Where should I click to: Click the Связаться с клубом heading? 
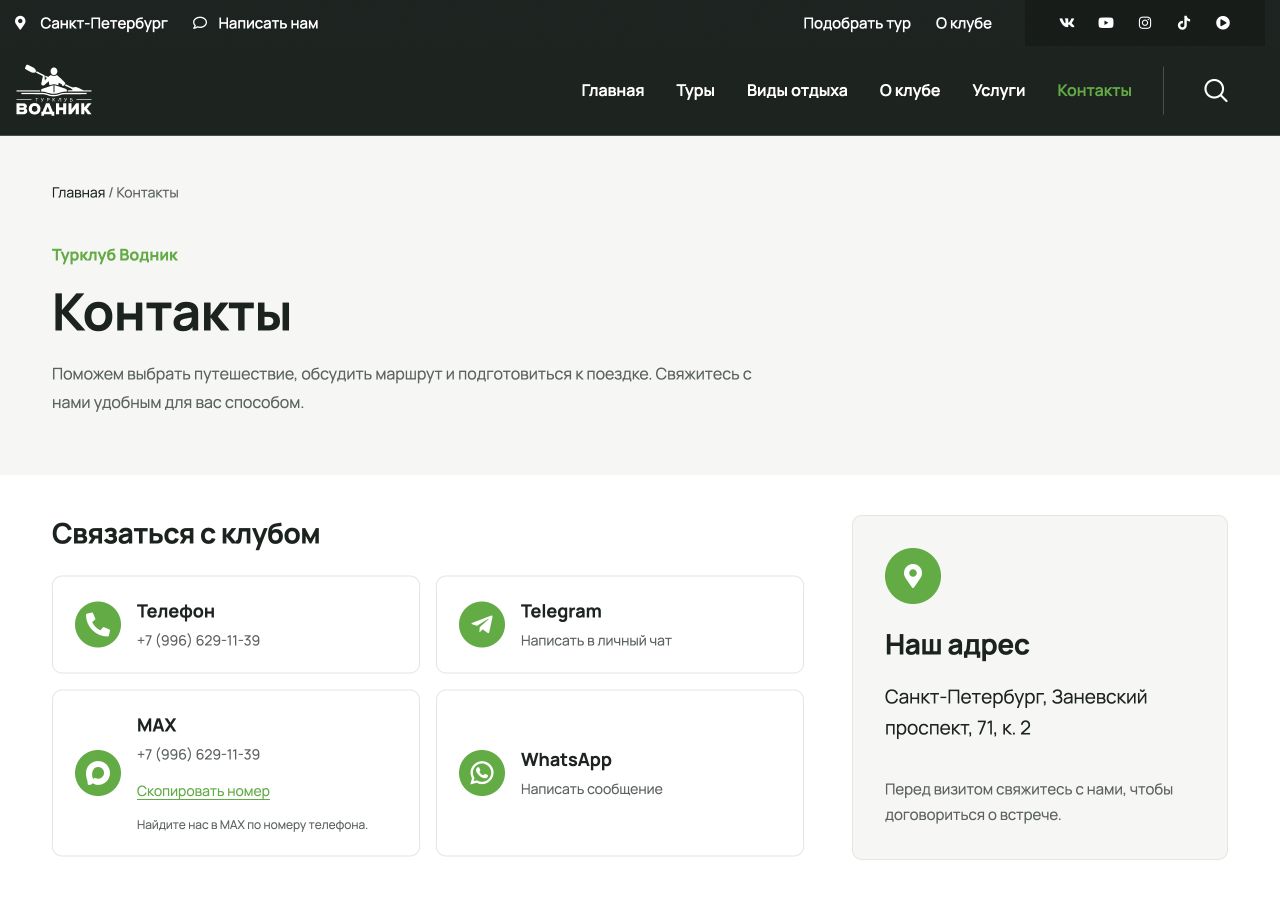pyautogui.click(x=186, y=534)
